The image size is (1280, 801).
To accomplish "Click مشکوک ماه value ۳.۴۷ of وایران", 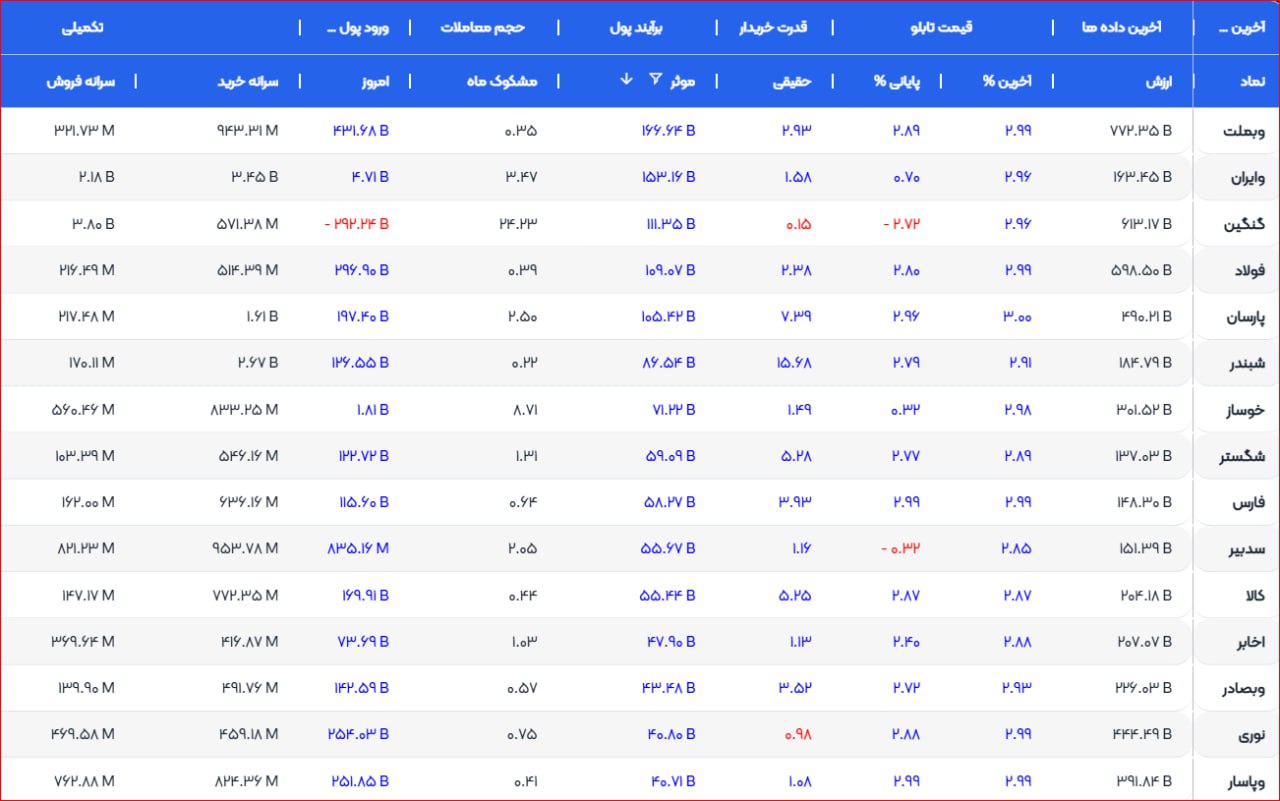I will click(522, 177).
